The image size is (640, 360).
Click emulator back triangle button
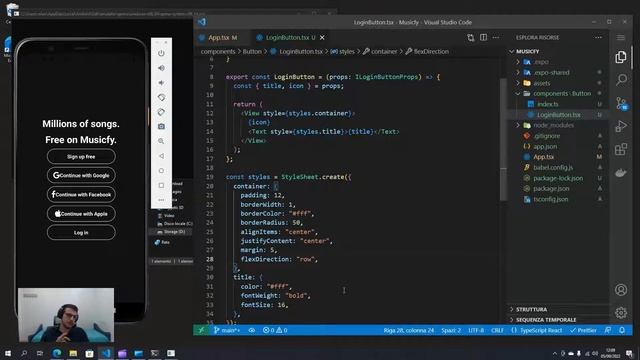161,156
